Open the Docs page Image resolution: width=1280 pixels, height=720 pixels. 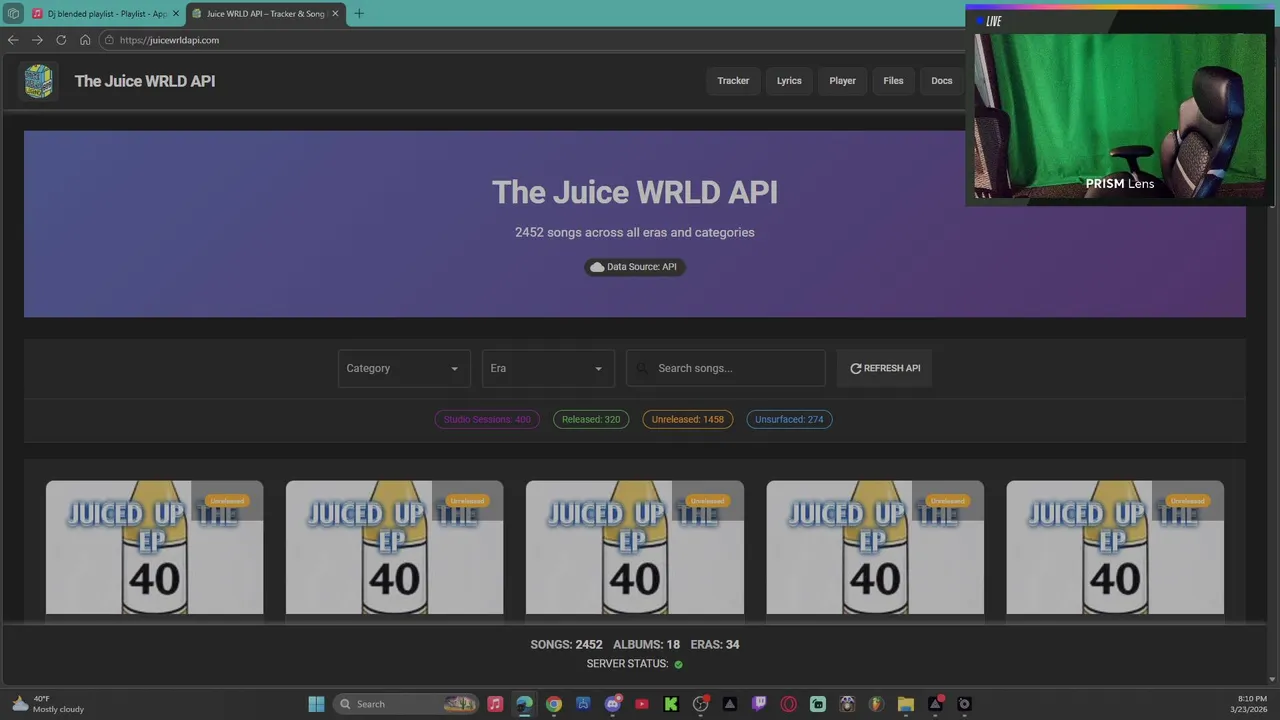coord(942,81)
